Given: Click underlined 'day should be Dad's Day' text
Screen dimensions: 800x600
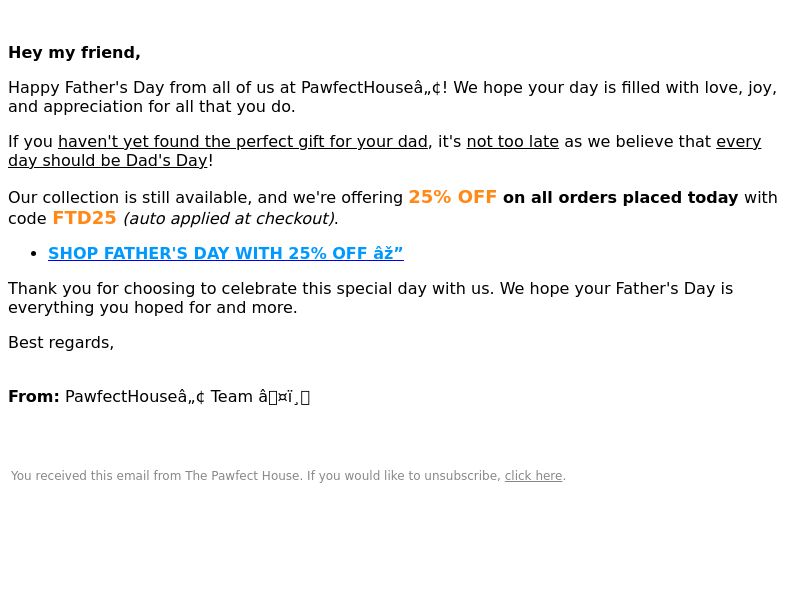Looking at the screenshot, I should (x=108, y=160).
